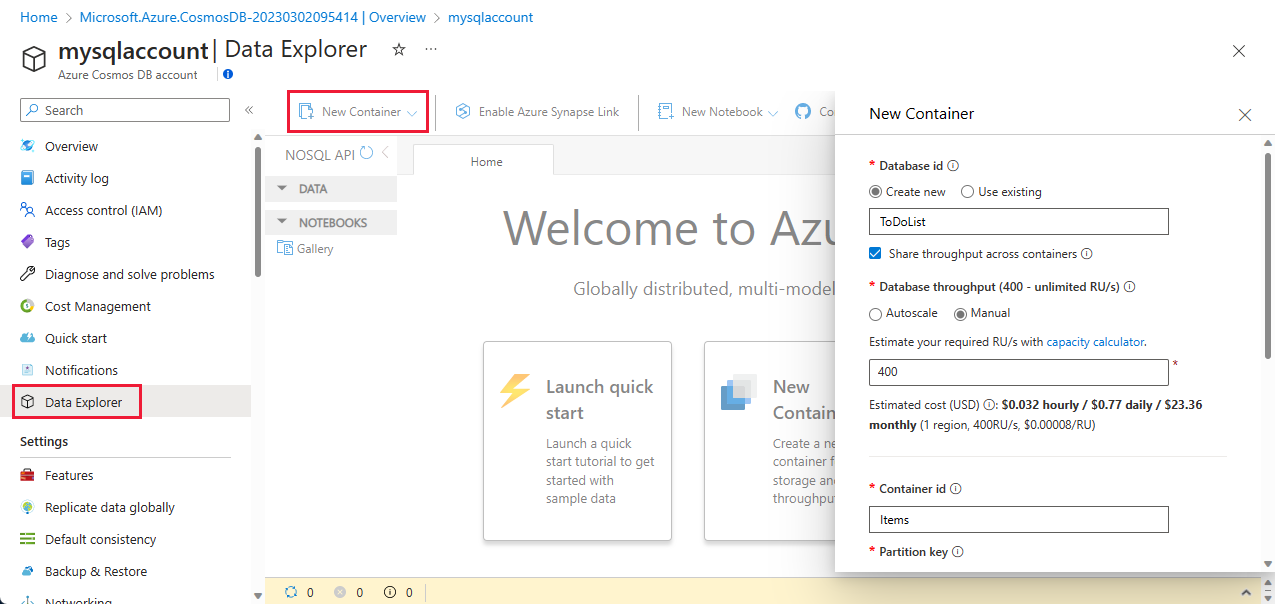Click Share throughput info icon

coord(1086,254)
